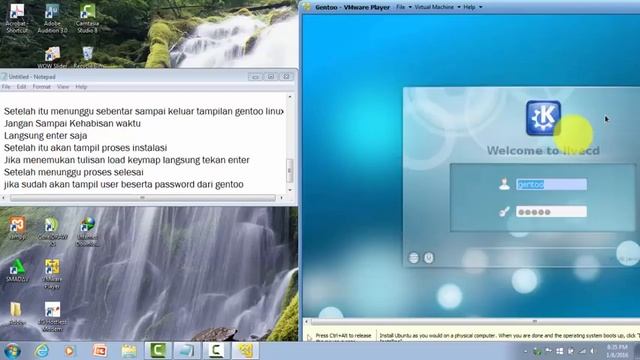Click Notepad's vertical scroll up arrow
The image size is (640, 360).
(x=290, y=97)
